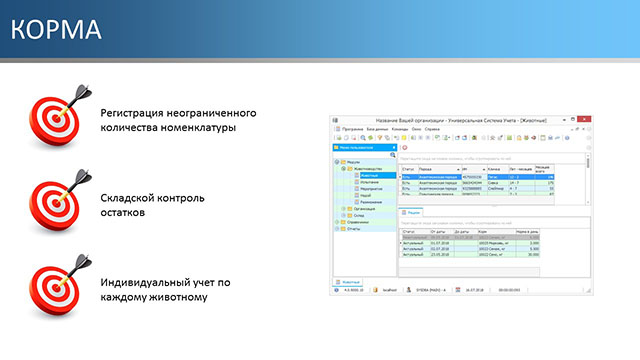The image size is (640, 360).
Task: Click the magnifier search icon in the toolbar
Action: 362,138
